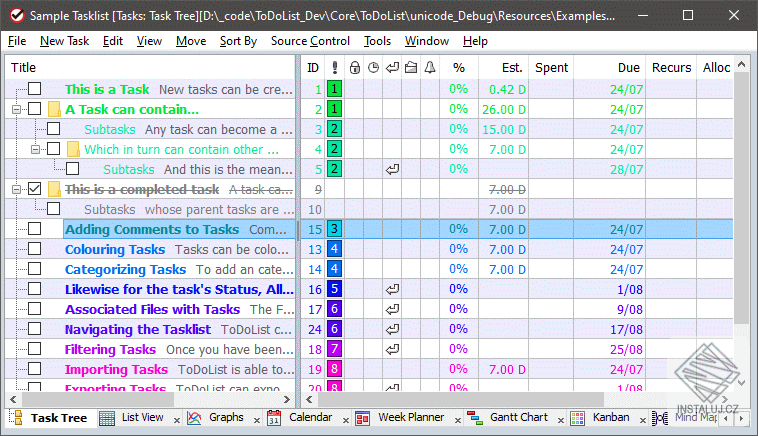Click the clock tracking column header icon

pyautogui.click(x=373, y=68)
